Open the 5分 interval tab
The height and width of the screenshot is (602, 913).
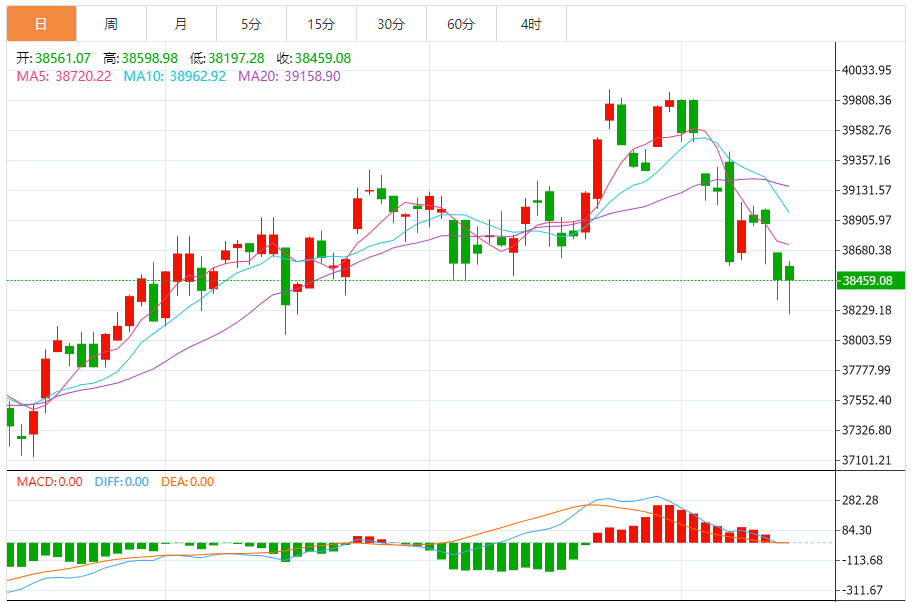pyautogui.click(x=251, y=24)
